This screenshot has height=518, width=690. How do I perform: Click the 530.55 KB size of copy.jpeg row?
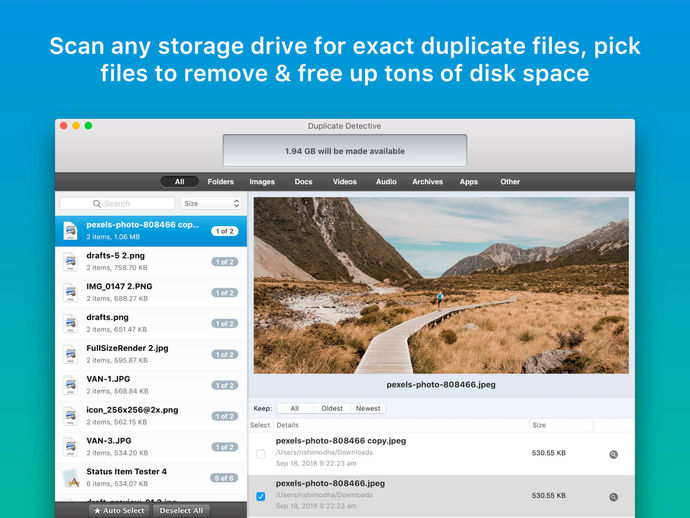[x=549, y=453]
